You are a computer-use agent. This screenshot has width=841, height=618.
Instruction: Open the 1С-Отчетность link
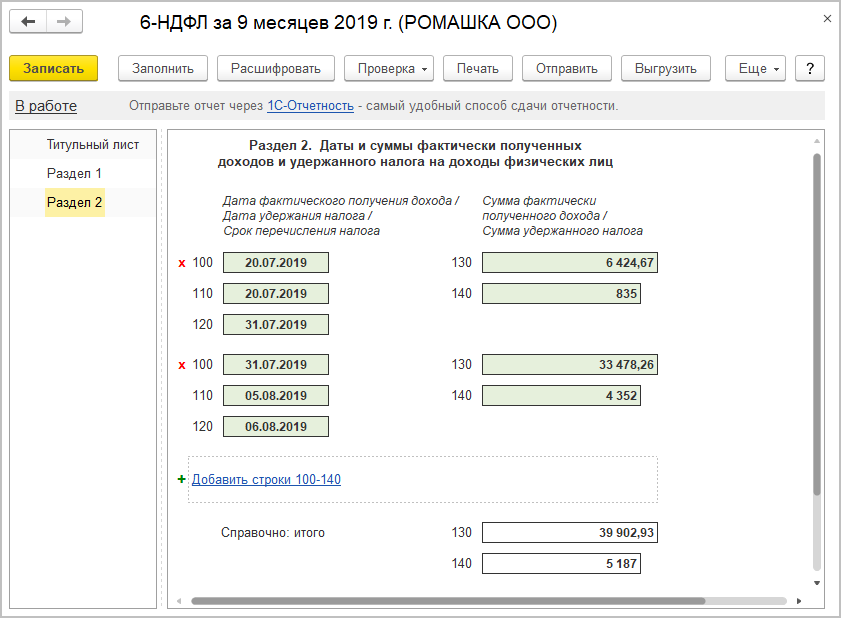310,106
